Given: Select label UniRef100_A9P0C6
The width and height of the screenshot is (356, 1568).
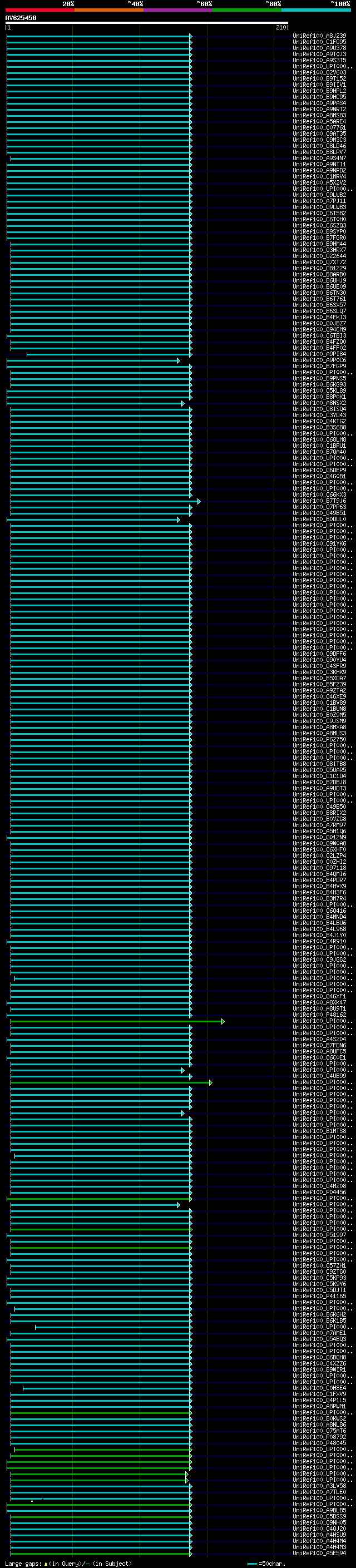Looking at the screenshot, I should 319,360.
